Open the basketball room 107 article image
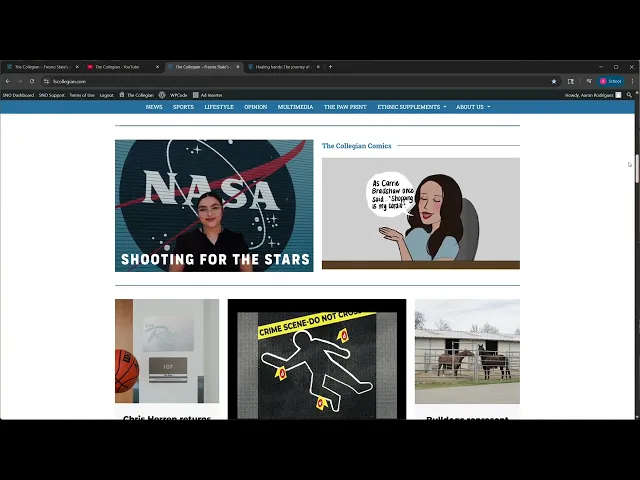Viewport: 640px width, 480px height. 167,351
